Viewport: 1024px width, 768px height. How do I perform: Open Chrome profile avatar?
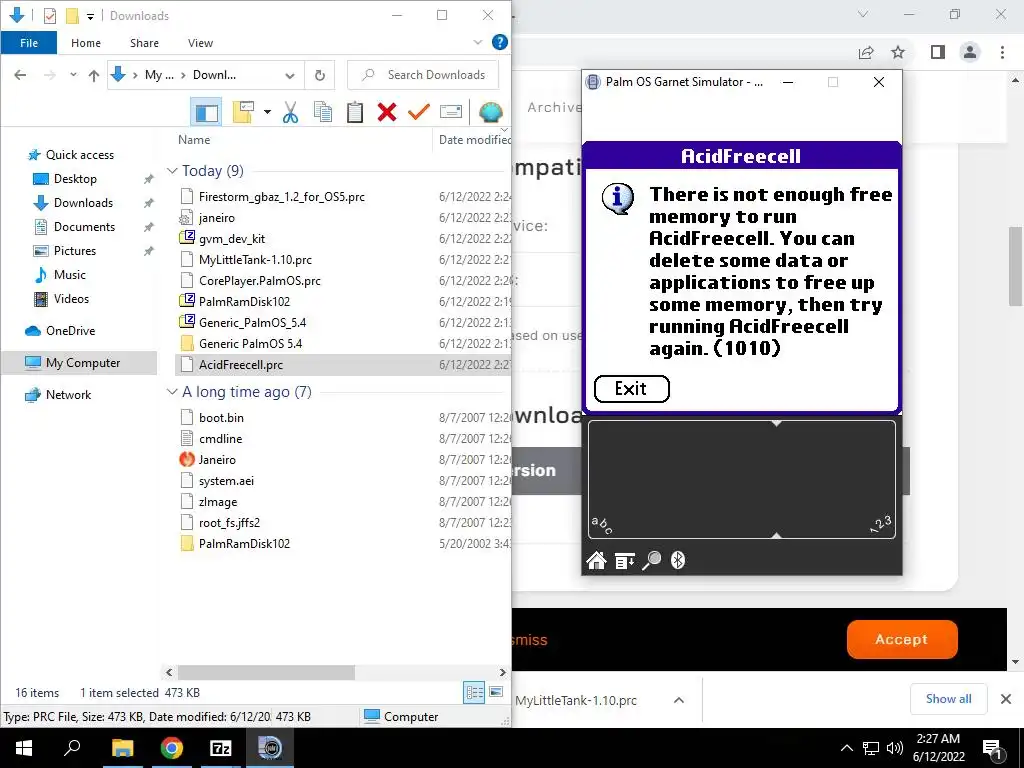970,52
